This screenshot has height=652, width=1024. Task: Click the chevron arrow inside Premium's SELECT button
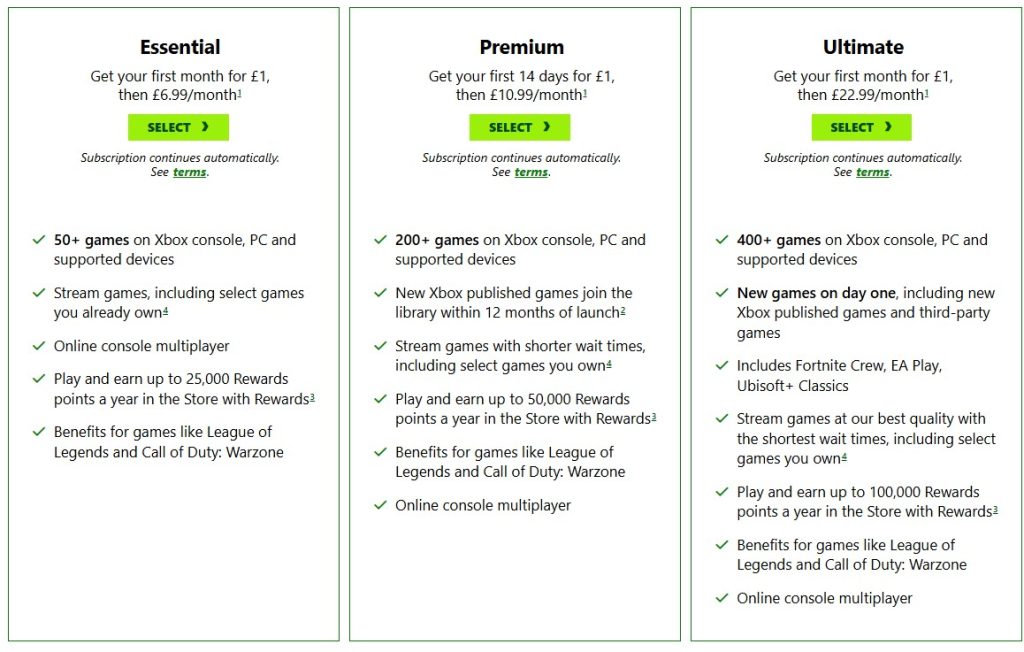tap(545, 127)
